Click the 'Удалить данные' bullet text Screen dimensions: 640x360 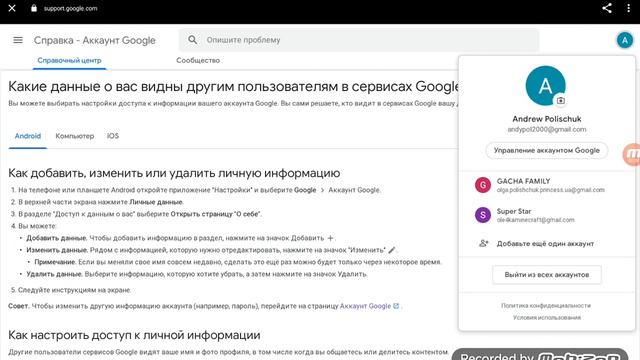coord(54,274)
